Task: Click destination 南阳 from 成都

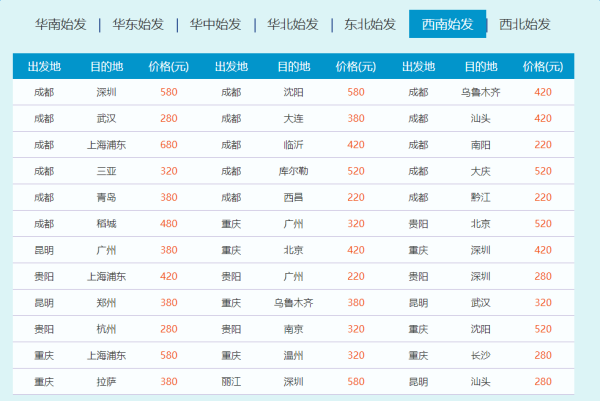Action: (481, 145)
